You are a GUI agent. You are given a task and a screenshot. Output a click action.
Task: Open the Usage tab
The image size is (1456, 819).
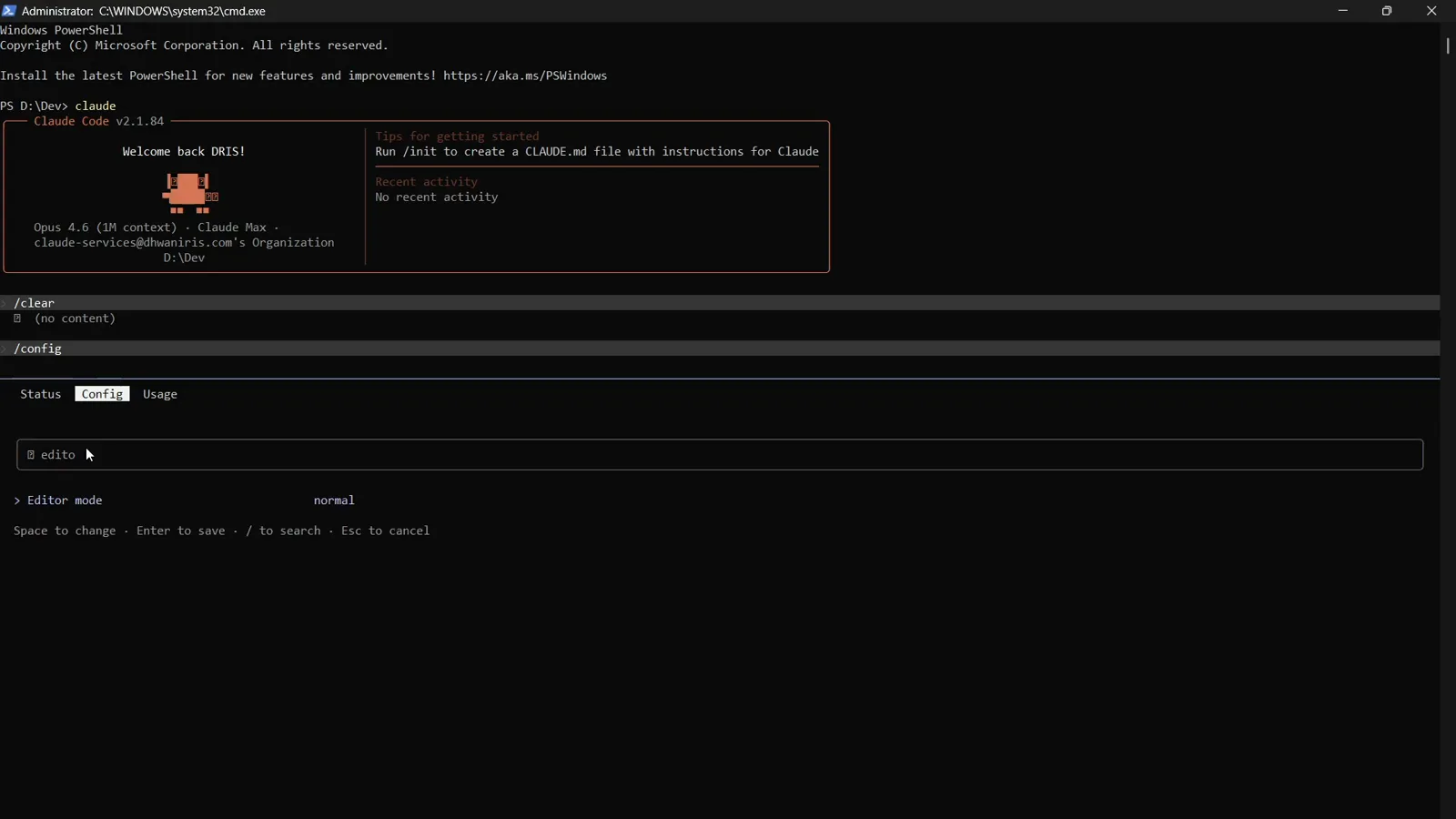point(160,394)
